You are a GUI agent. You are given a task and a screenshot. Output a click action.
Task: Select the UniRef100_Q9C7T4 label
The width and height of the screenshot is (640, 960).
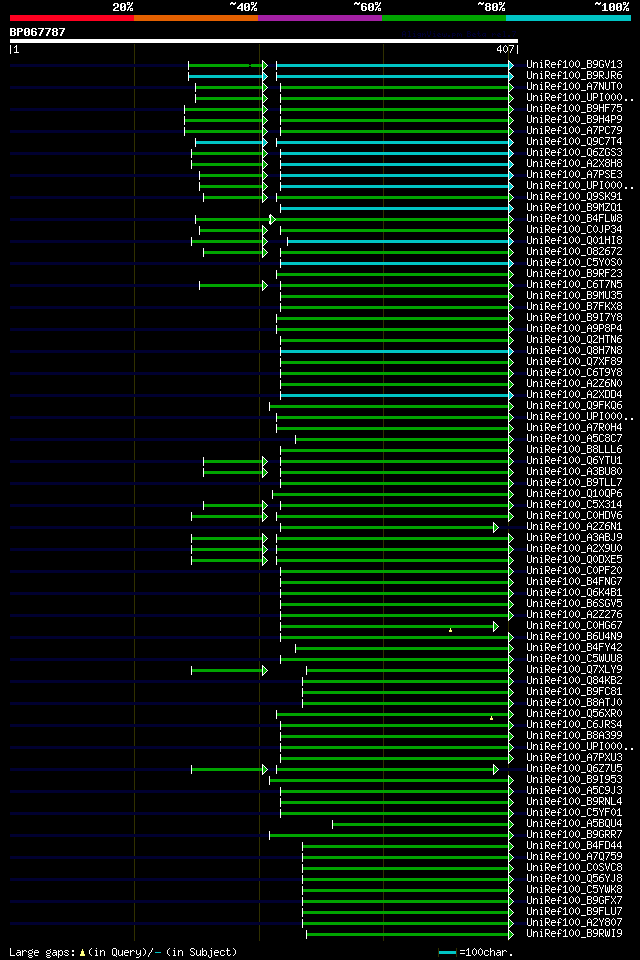click(574, 141)
